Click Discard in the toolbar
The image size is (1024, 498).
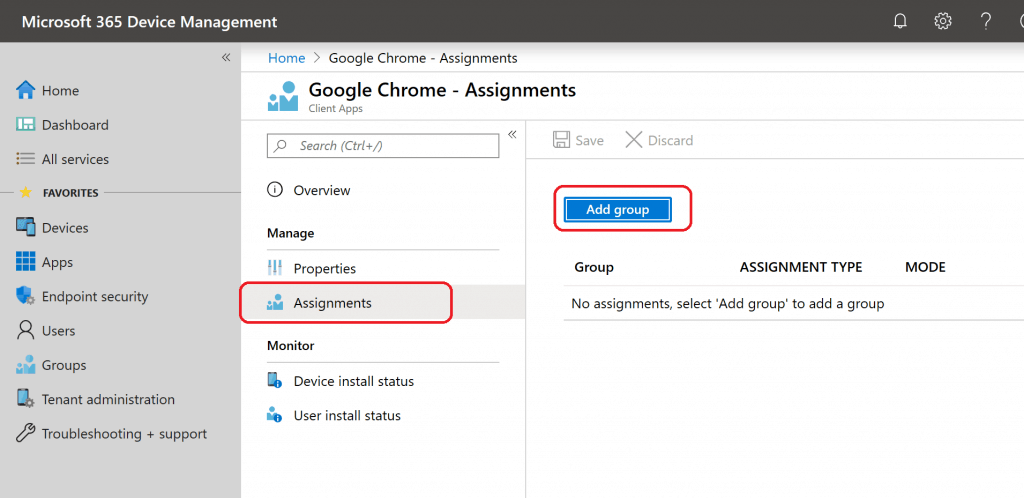659,140
